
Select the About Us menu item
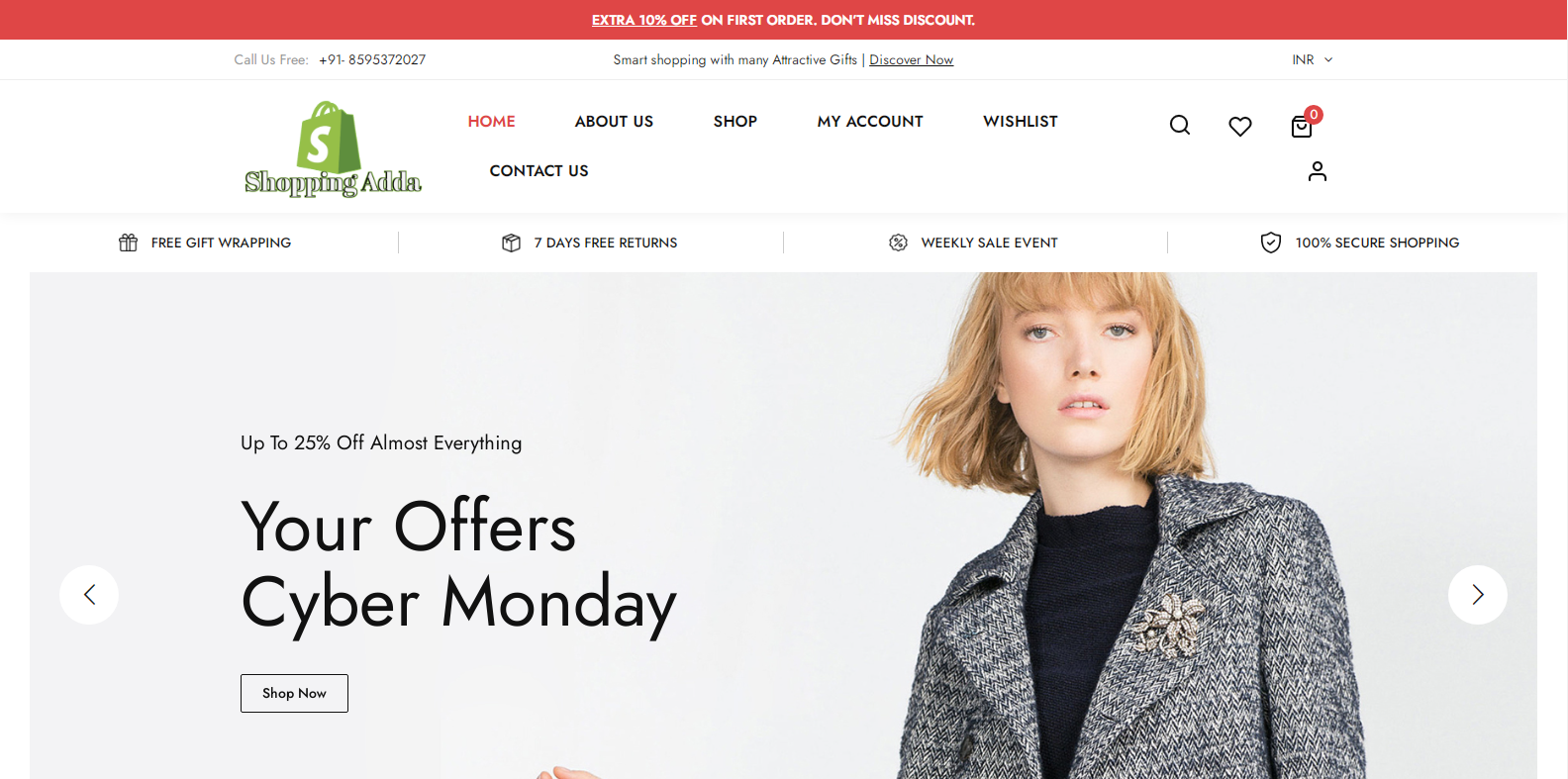614,121
